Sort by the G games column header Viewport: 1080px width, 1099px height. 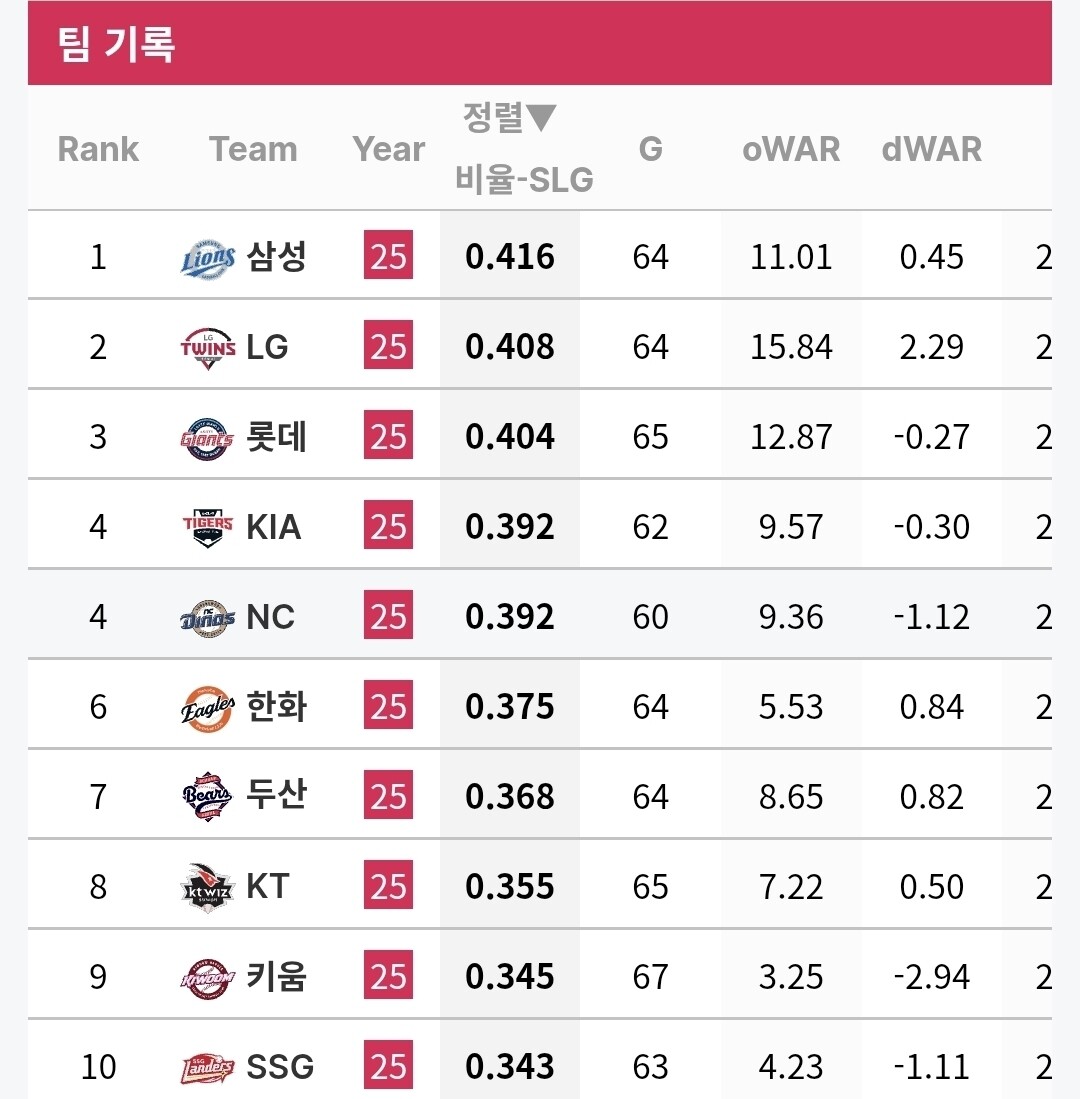(x=650, y=150)
